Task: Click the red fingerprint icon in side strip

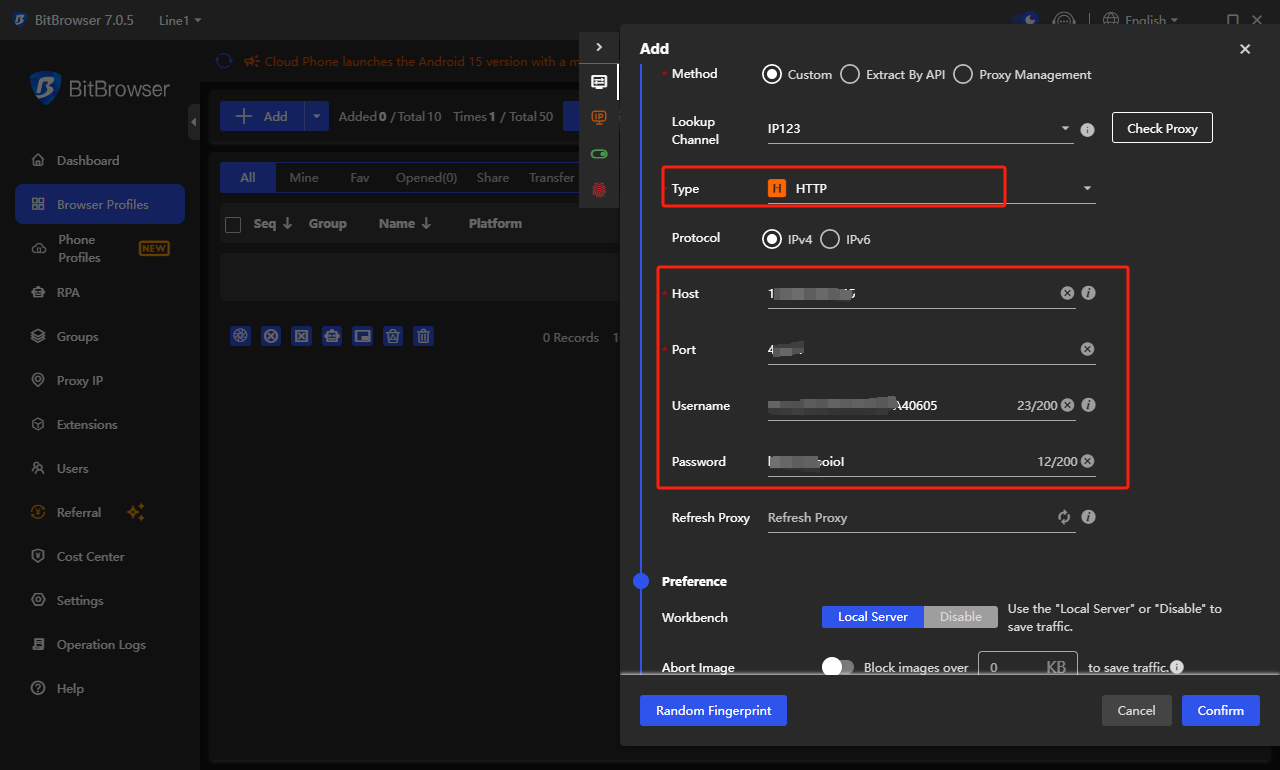Action: coord(599,189)
